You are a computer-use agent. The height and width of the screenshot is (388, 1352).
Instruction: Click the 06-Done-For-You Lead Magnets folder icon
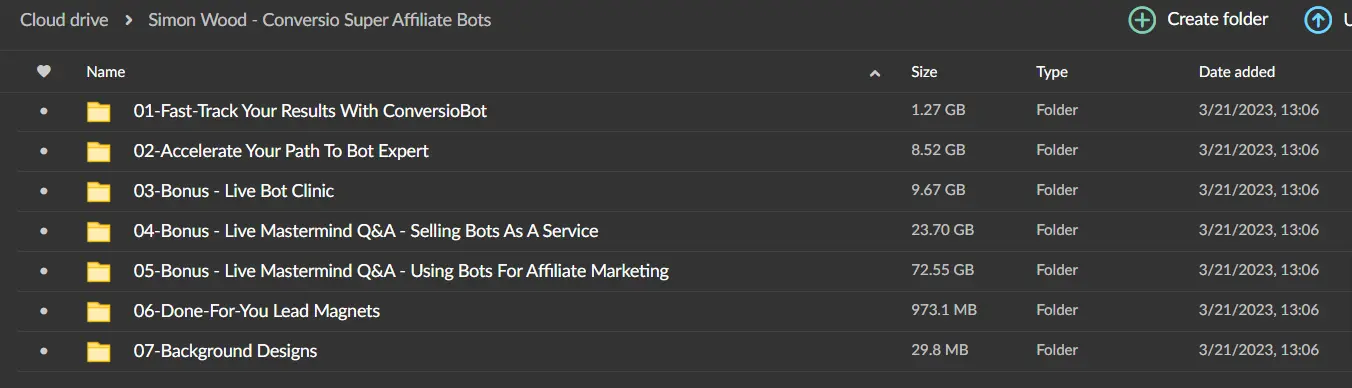98,311
